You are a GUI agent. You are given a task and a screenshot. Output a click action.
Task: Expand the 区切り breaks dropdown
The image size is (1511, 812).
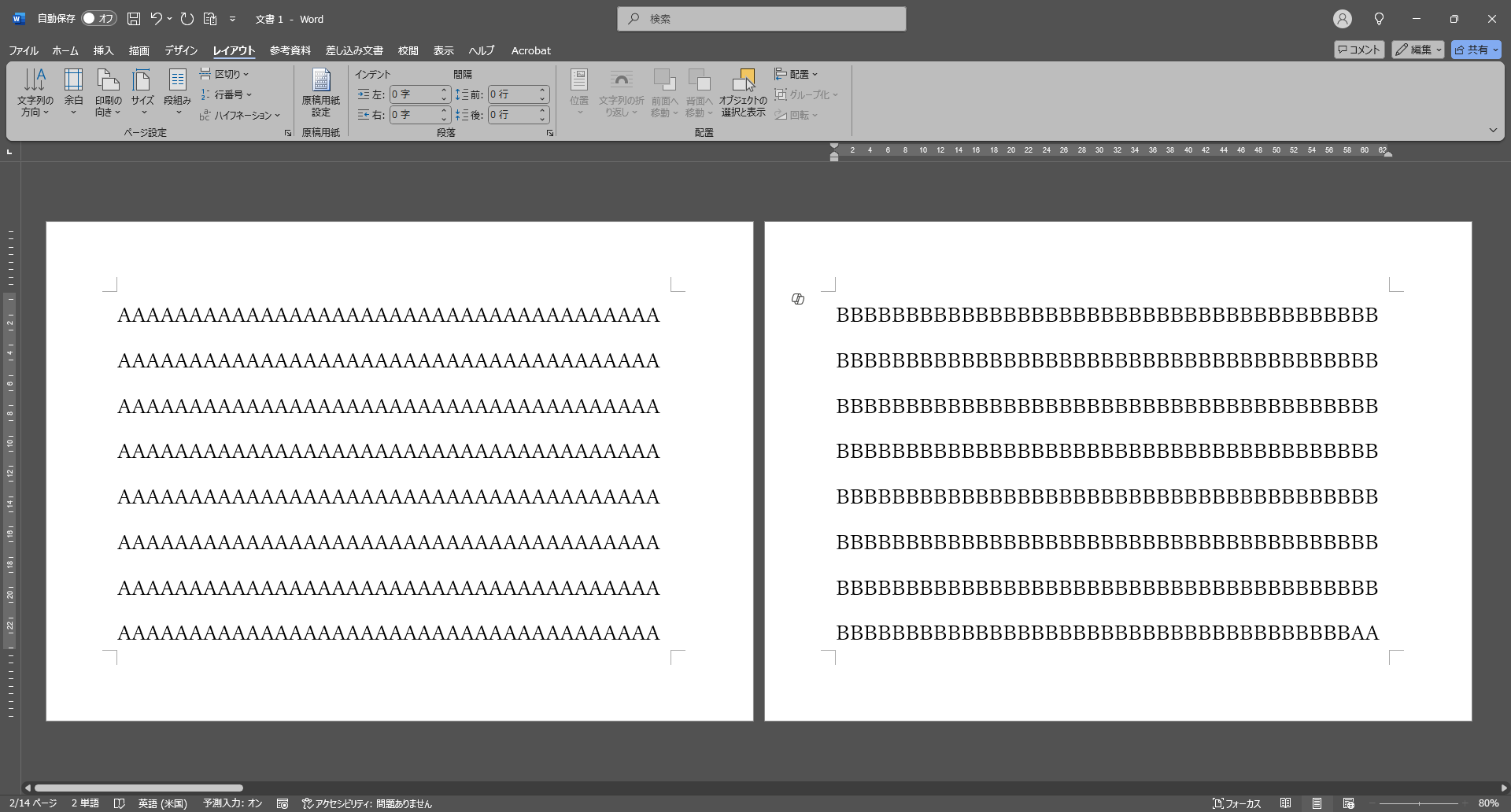[x=224, y=74]
